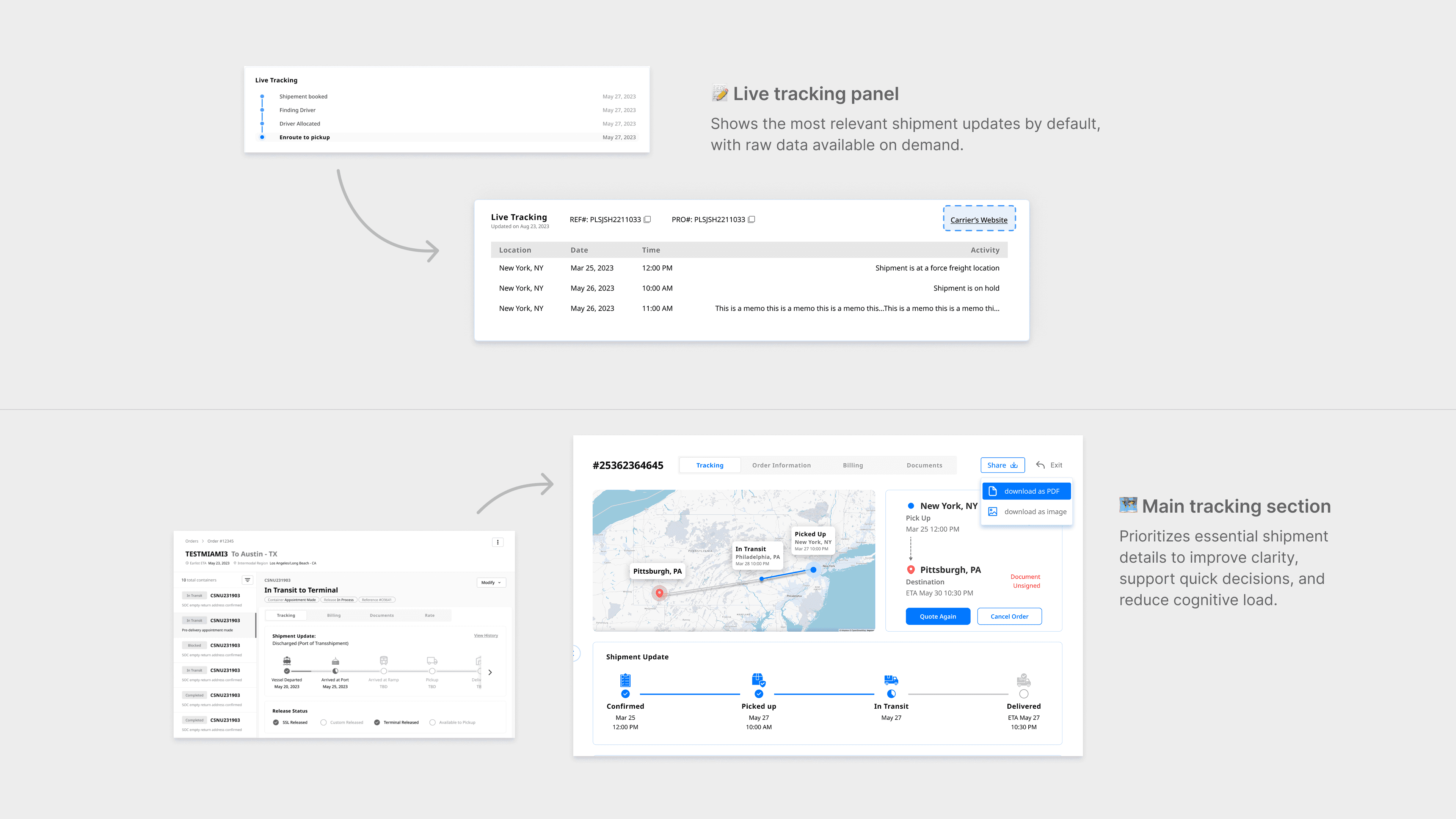Open the three-dot order options menu

pyautogui.click(x=497, y=542)
